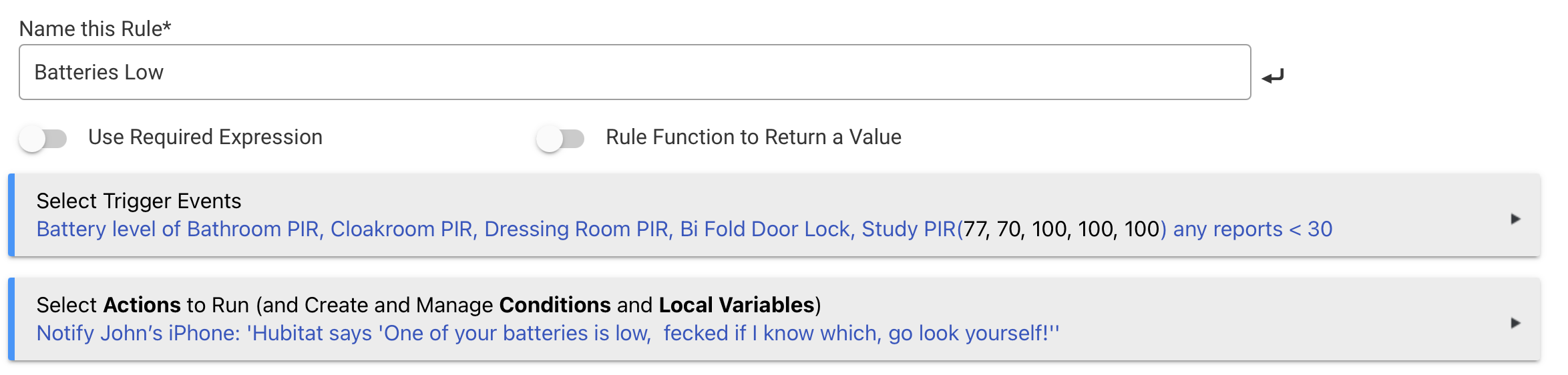Expand Select Actions to Run with its arrow

pyautogui.click(x=1515, y=323)
